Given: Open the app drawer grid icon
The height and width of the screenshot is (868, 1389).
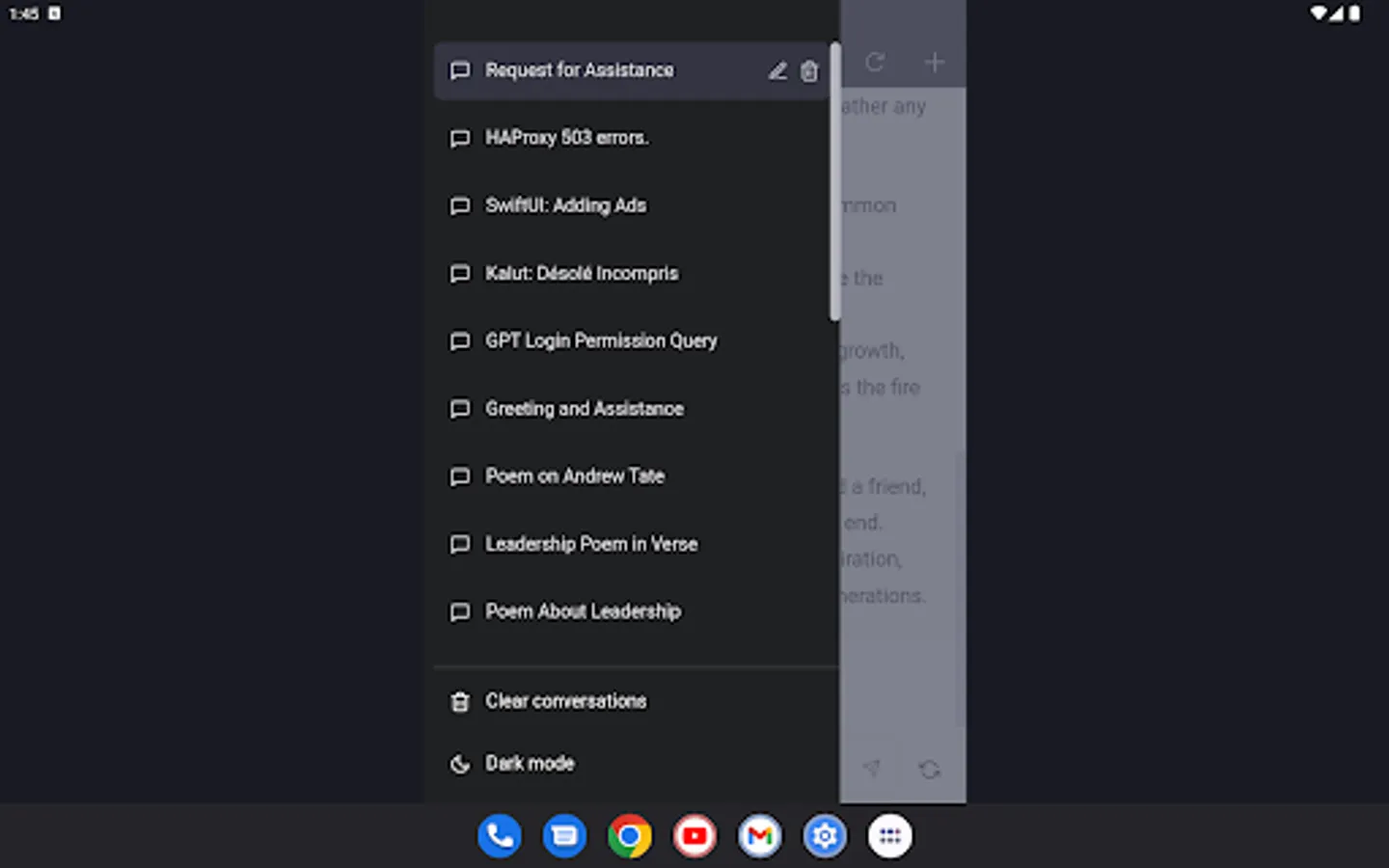Looking at the screenshot, I should [x=890, y=836].
